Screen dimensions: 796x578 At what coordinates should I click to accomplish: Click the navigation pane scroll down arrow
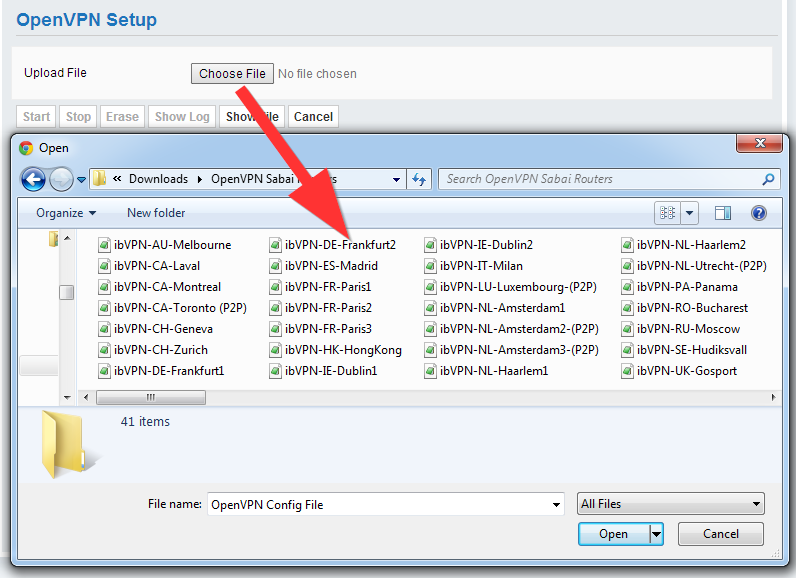pos(67,397)
